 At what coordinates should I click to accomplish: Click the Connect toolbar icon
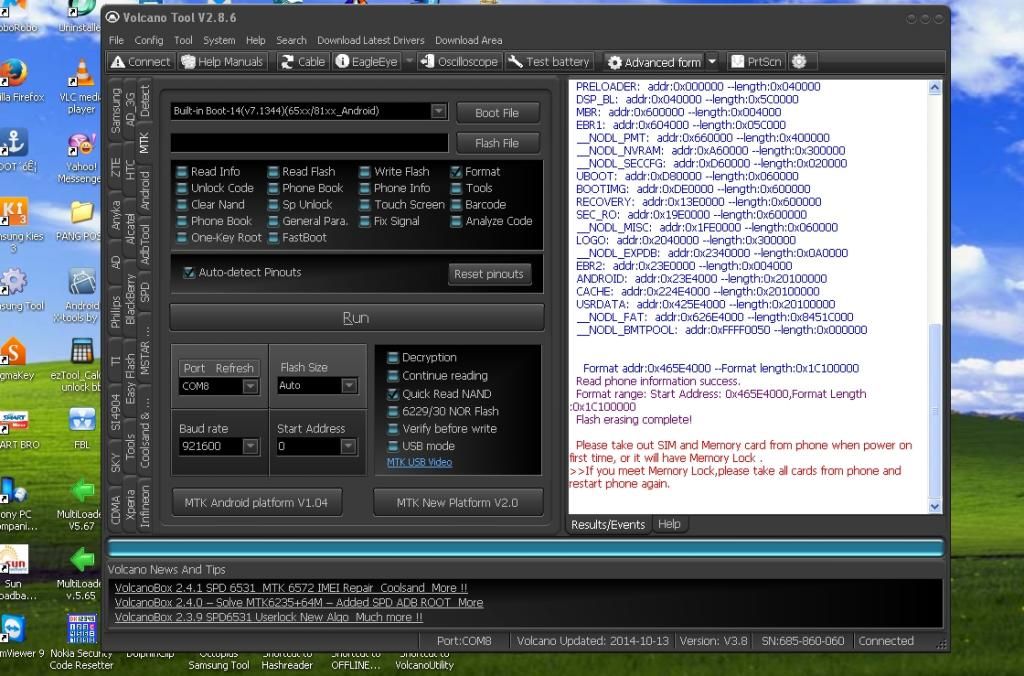(x=140, y=62)
